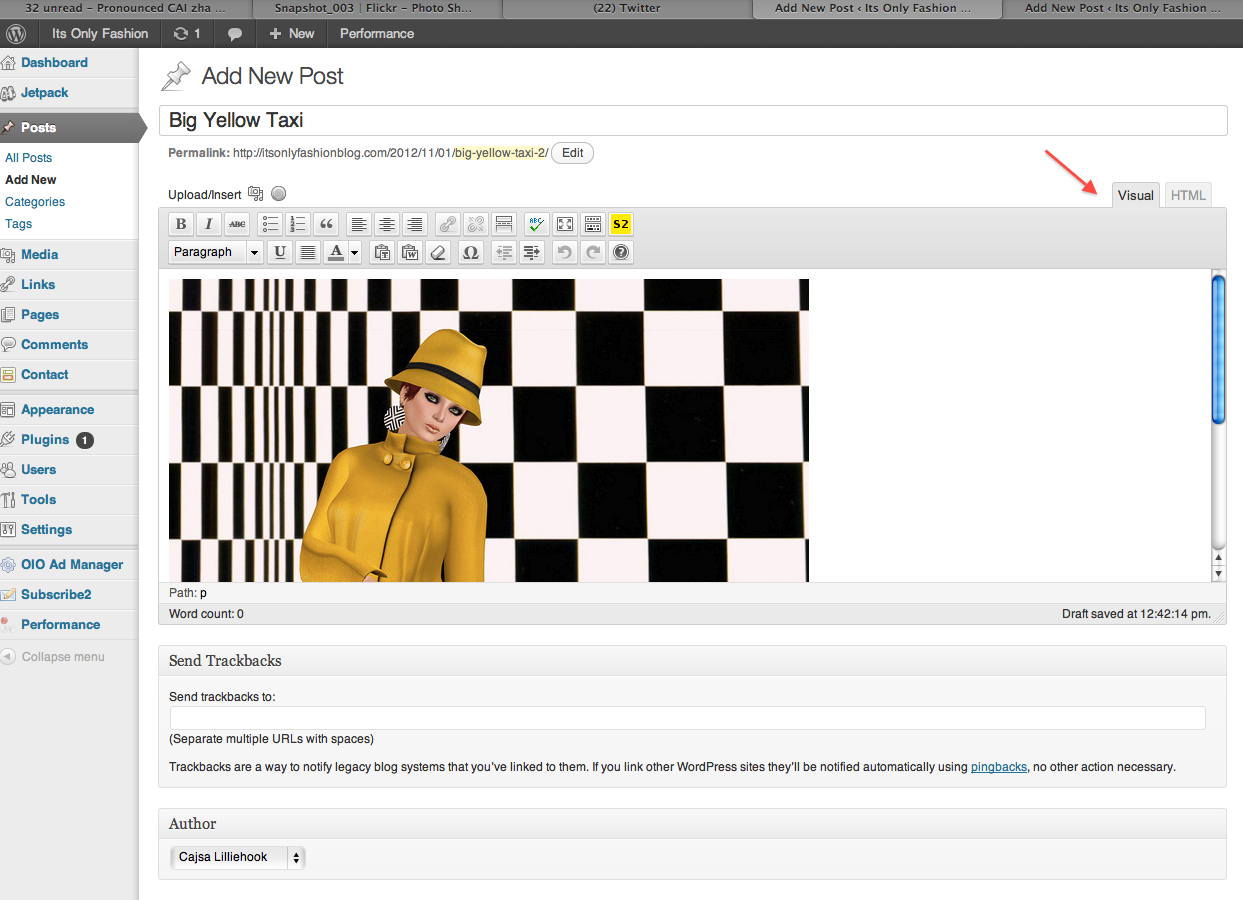
Task: Toggle the proofreading spellcheck button
Action: click(x=536, y=224)
